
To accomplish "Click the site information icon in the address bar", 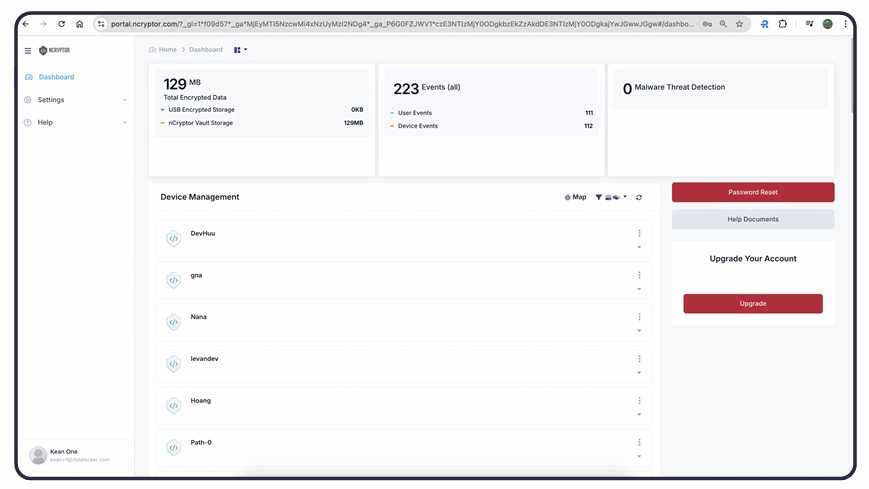I will coord(101,24).
